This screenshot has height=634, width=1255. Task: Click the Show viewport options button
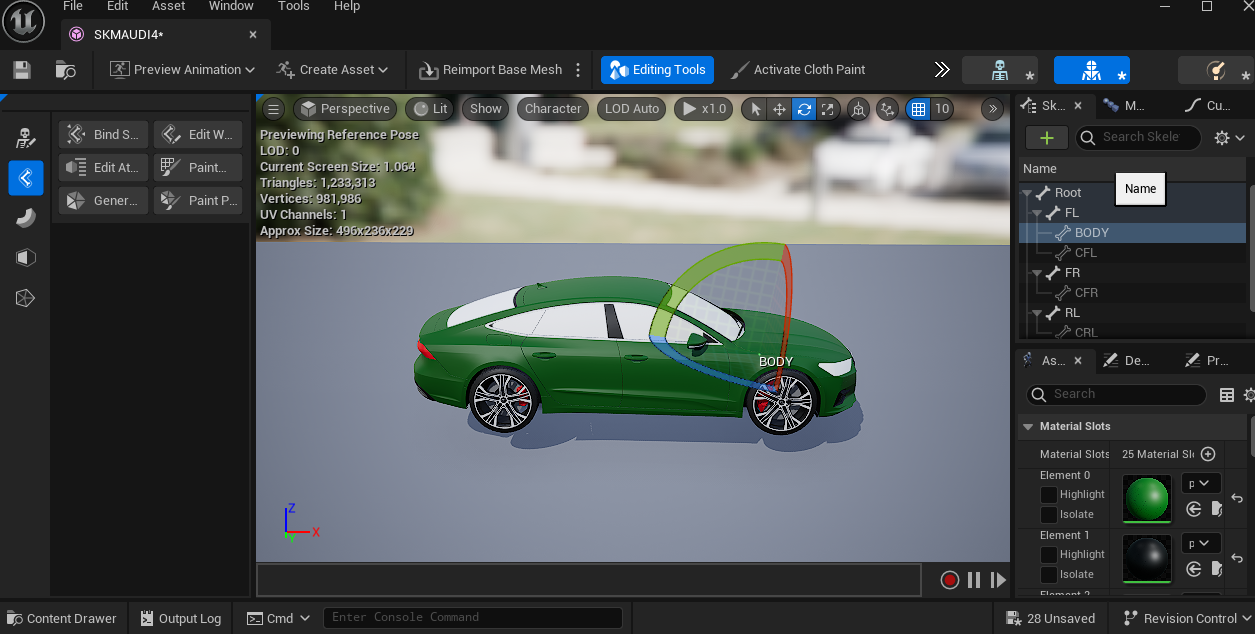pyautogui.click(x=486, y=109)
